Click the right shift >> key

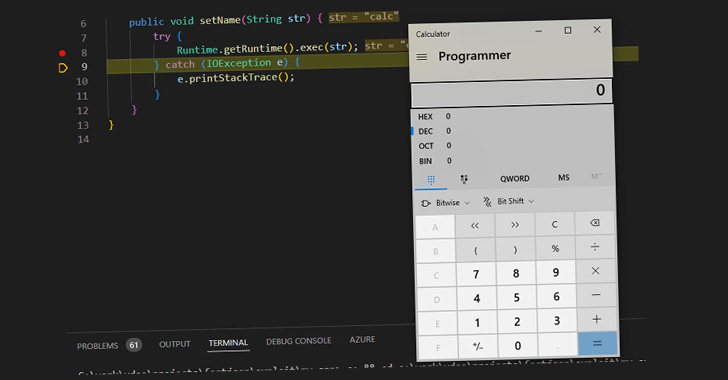[x=515, y=225]
